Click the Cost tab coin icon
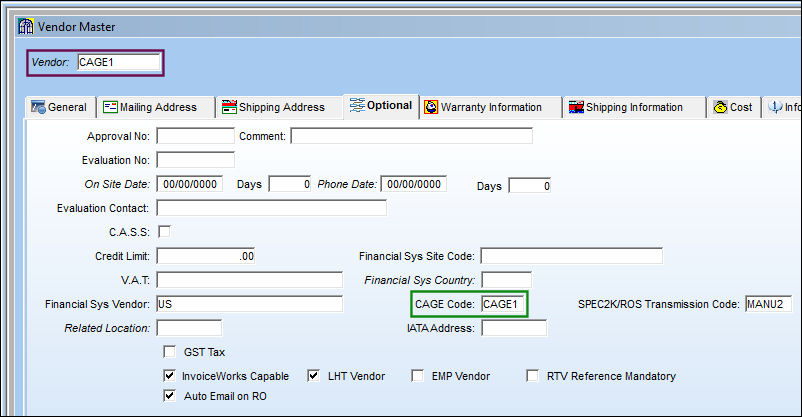Image resolution: width=802 pixels, height=417 pixels. (720, 107)
